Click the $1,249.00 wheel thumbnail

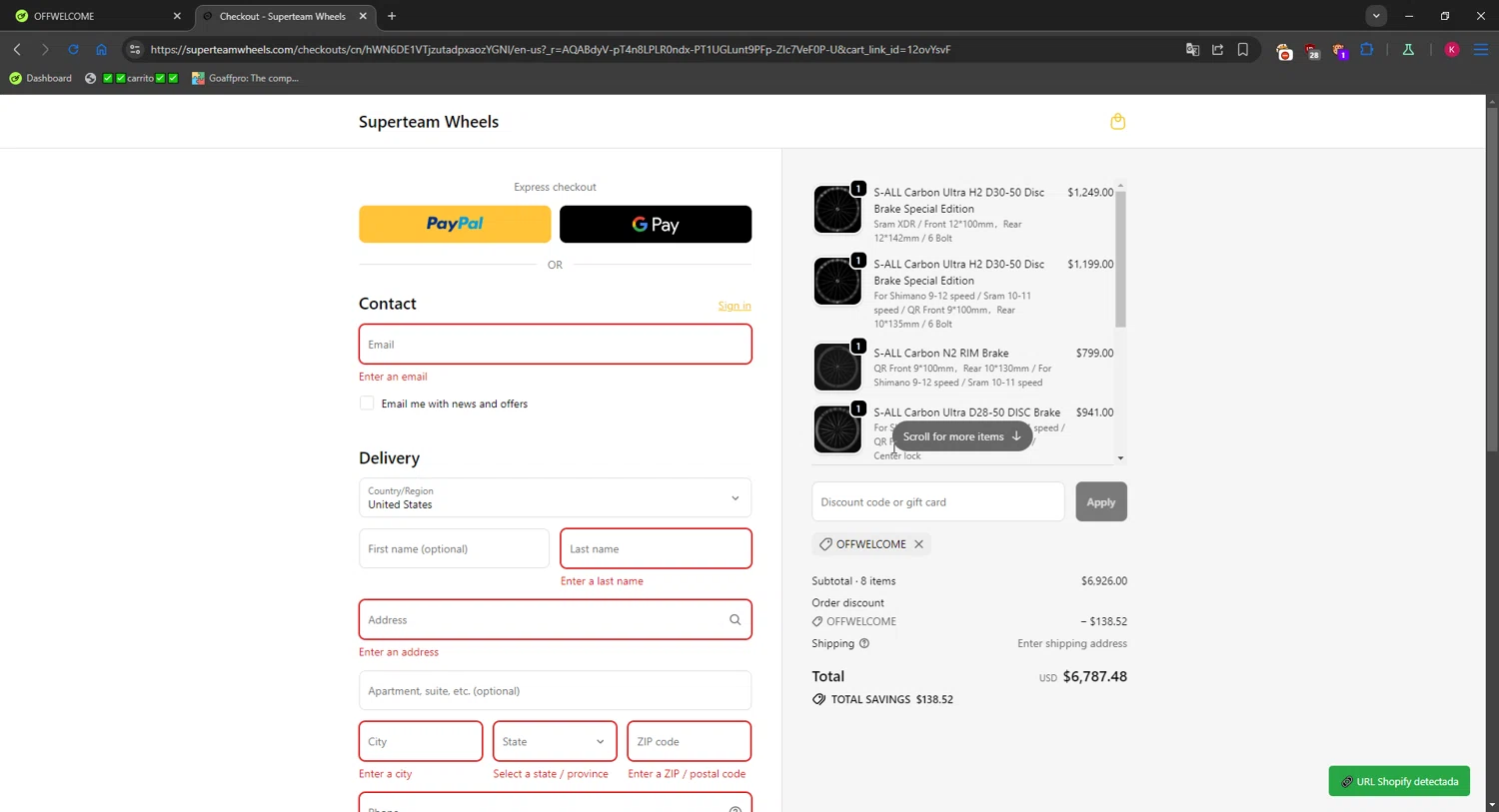[x=837, y=210]
